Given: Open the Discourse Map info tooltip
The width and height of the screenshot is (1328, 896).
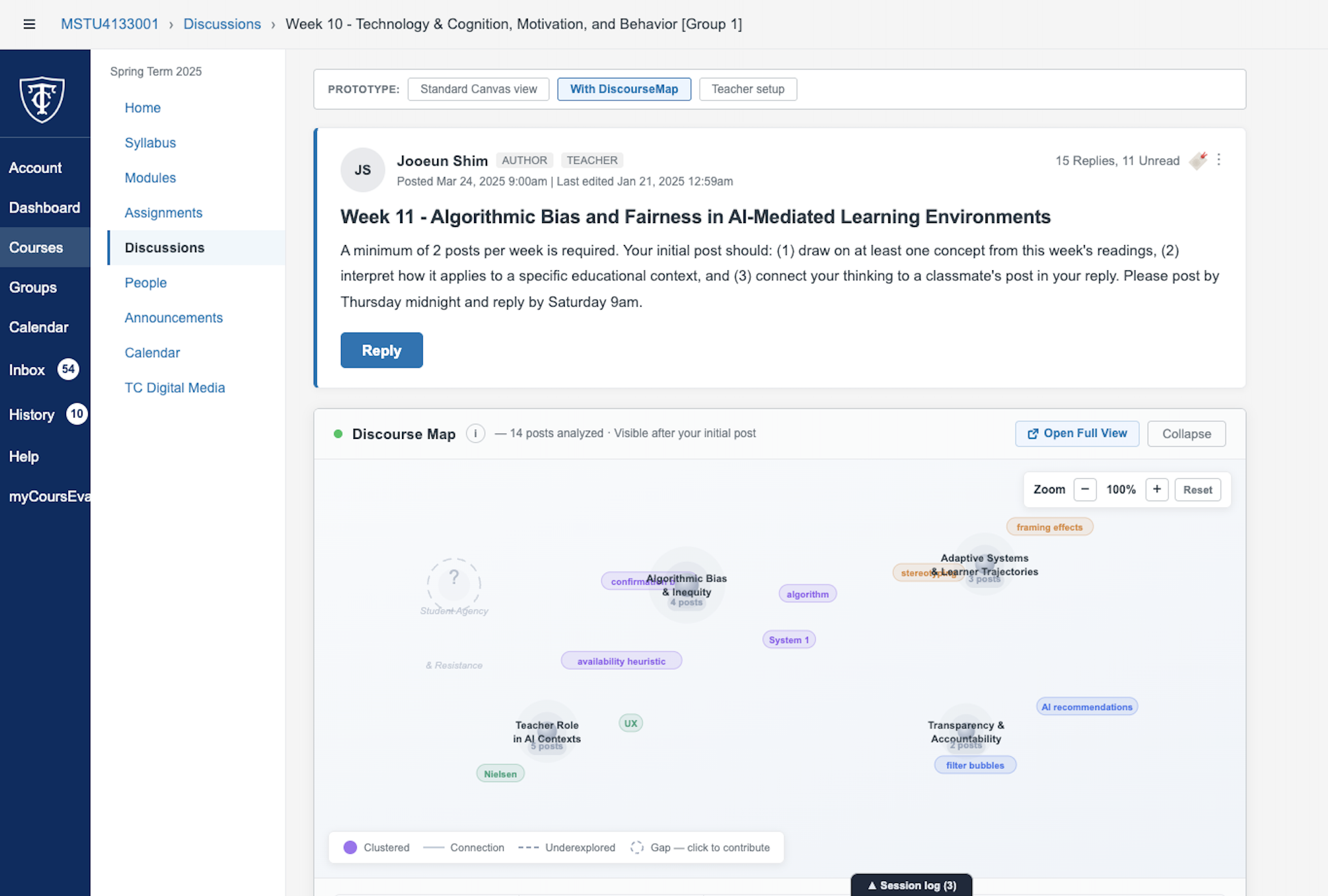Looking at the screenshot, I should [x=475, y=433].
